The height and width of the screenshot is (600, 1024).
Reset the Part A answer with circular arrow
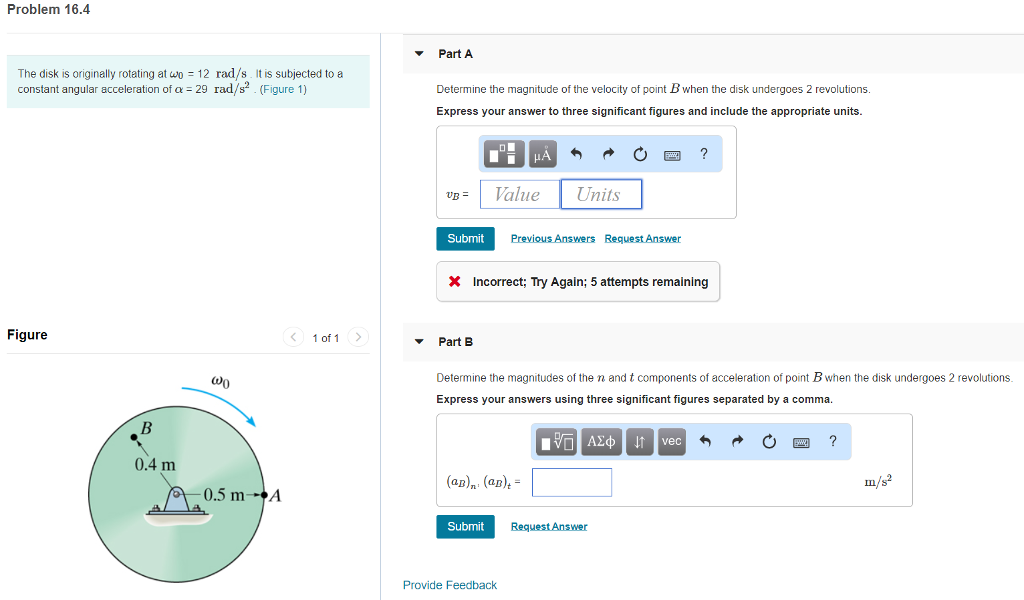coord(641,154)
